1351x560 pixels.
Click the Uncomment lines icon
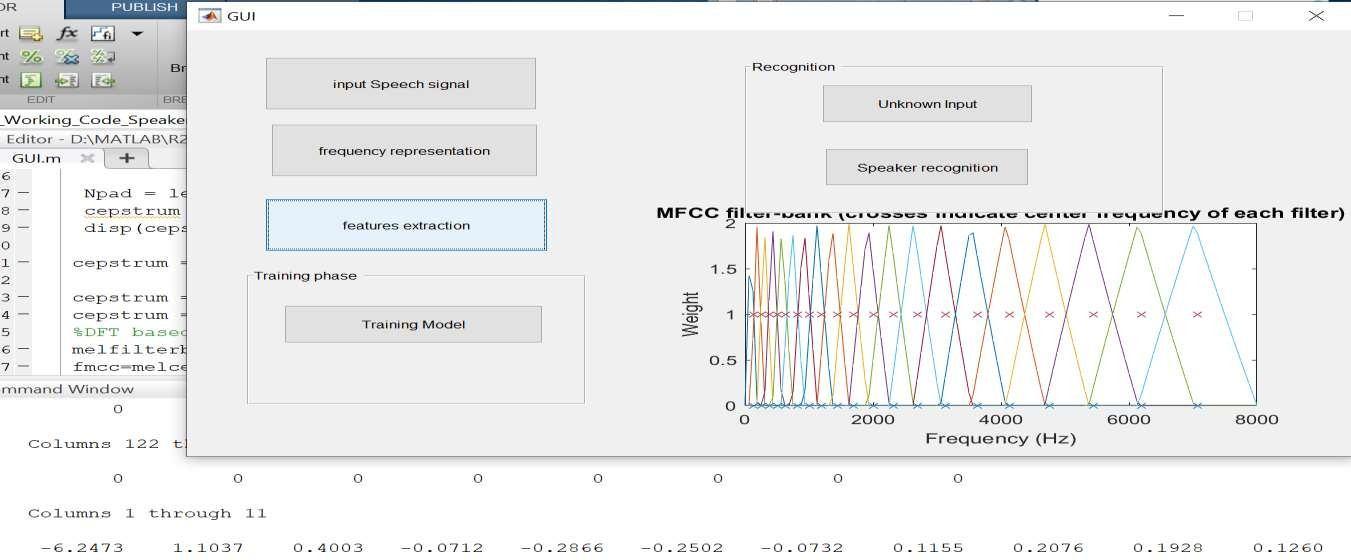click(x=67, y=57)
